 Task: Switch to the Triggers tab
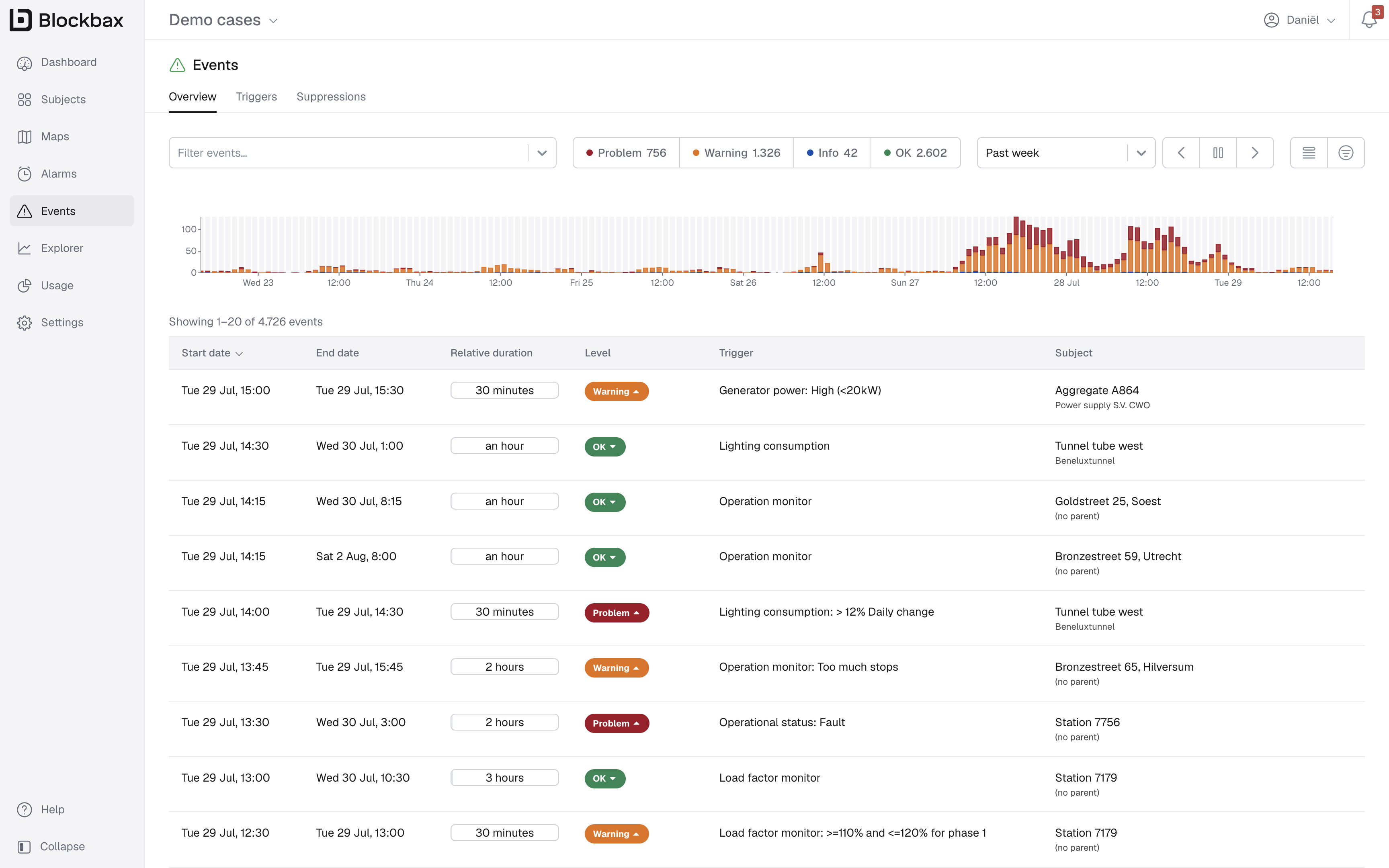[x=256, y=96]
